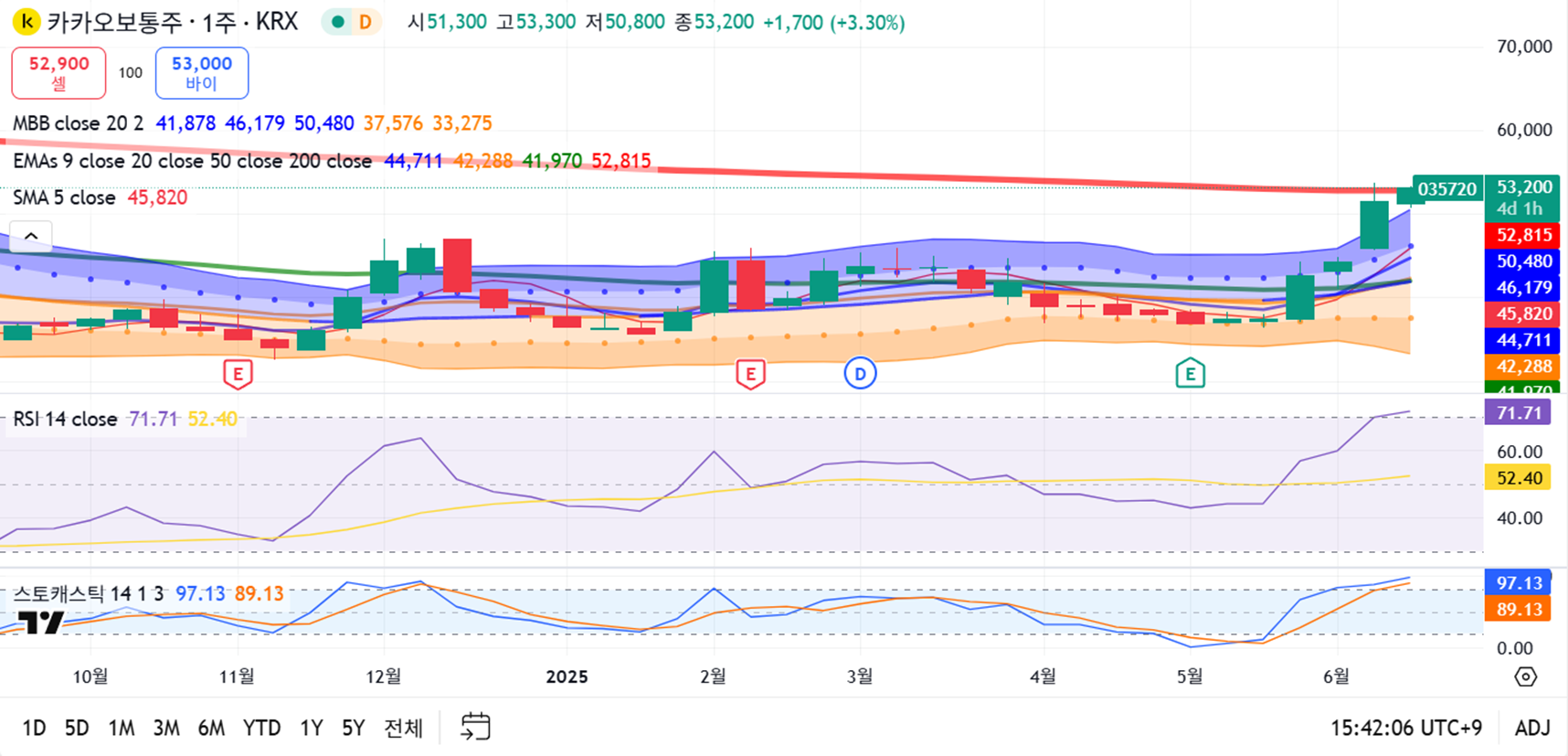Screen dimensions: 1568x756
Task: Select the 3M time range
Action: (166, 728)
